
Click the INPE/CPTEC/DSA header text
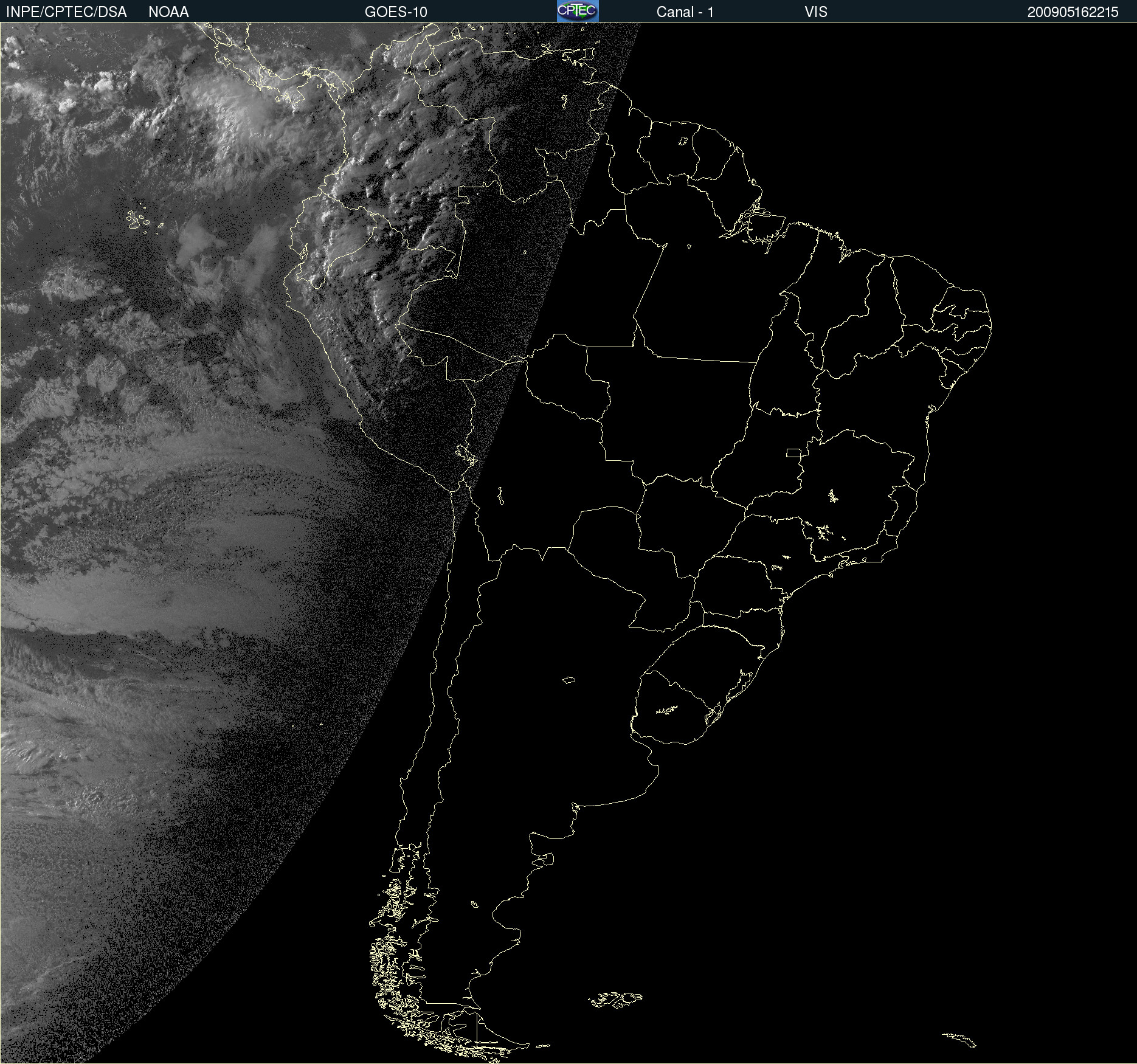pyautogui.click(x=66, y=12)
